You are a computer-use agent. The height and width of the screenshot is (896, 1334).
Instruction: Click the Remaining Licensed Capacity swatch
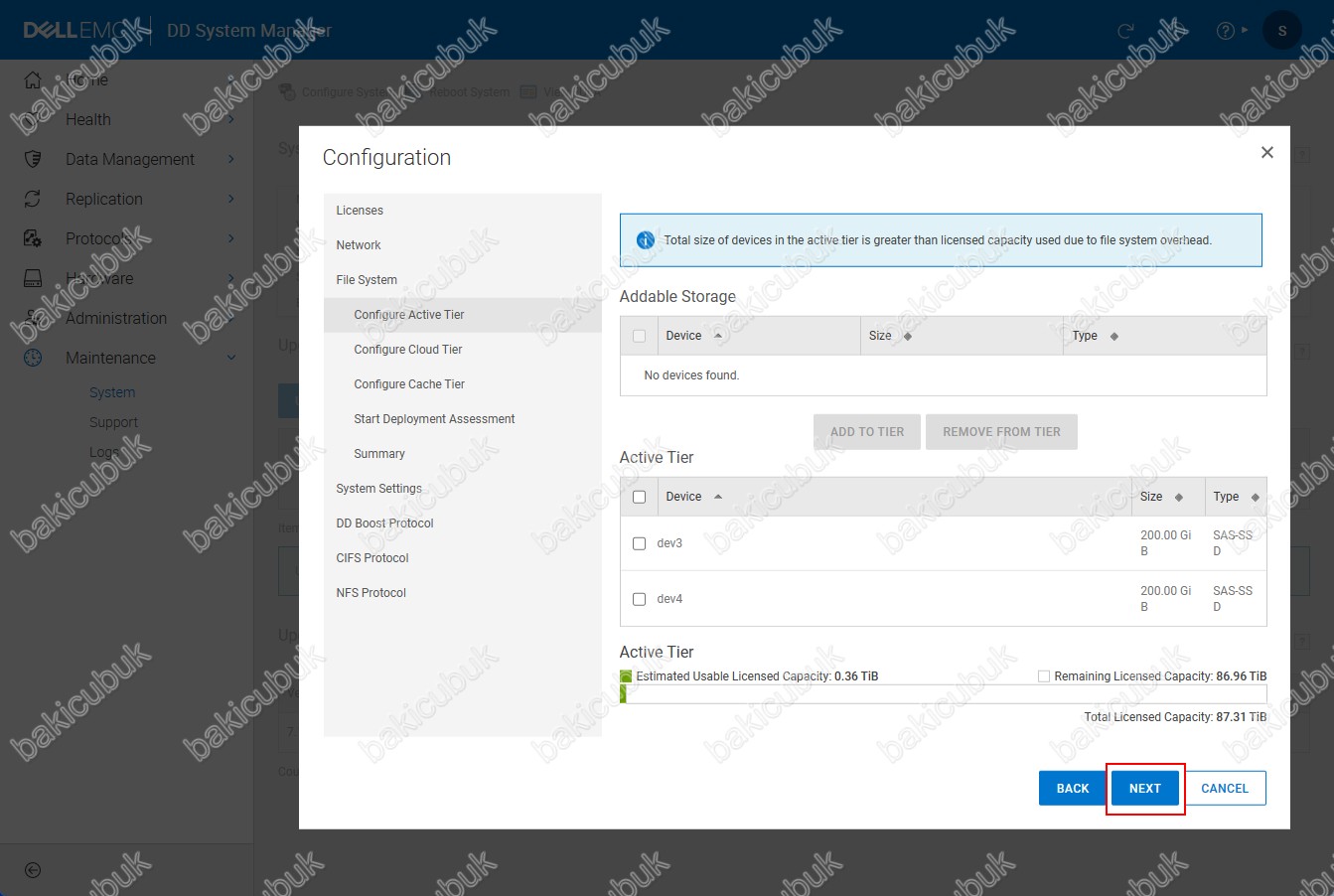click(x=1043, y=676)
